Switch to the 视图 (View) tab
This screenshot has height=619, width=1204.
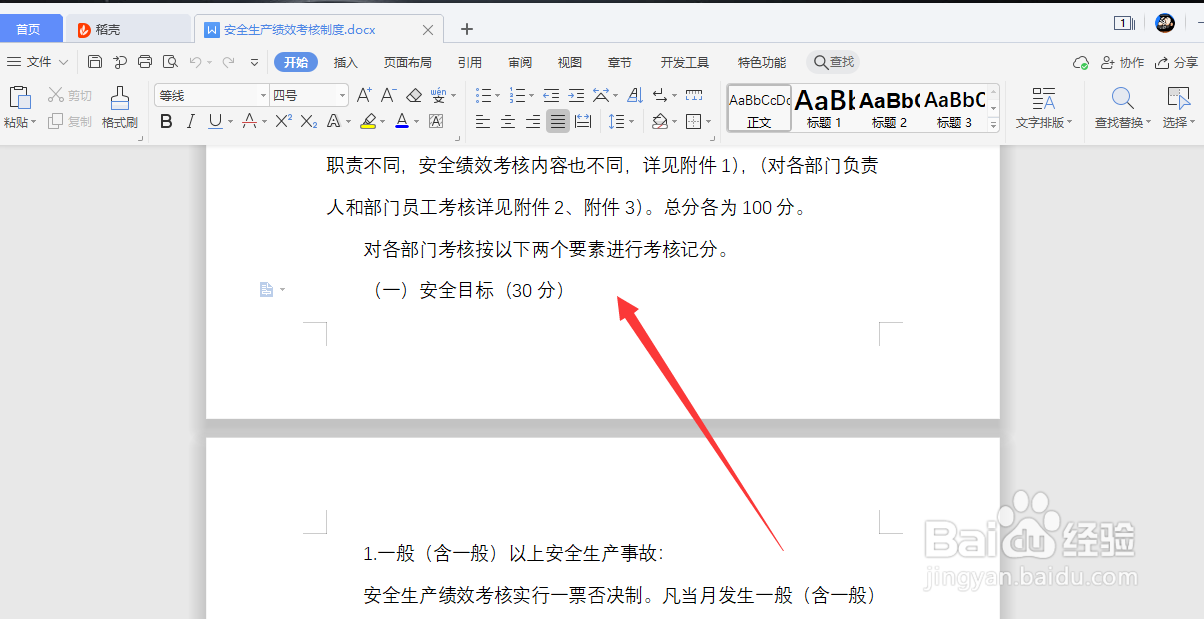point(570,62)
